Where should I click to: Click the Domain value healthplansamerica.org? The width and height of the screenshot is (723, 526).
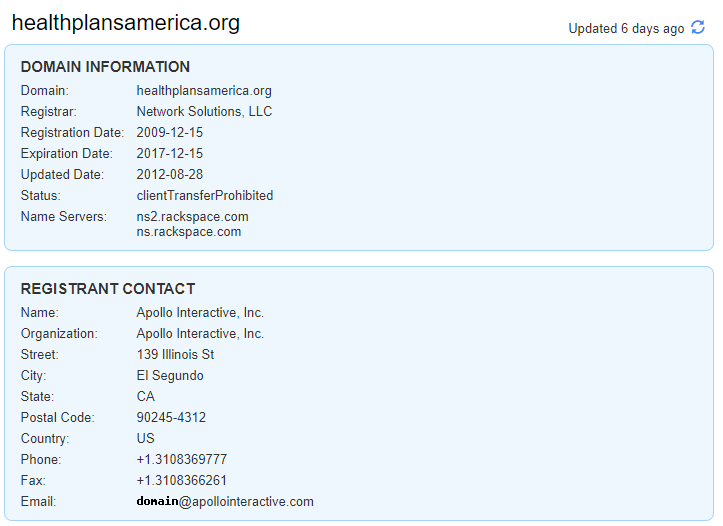pyautogui.click(x=204, y=91)
